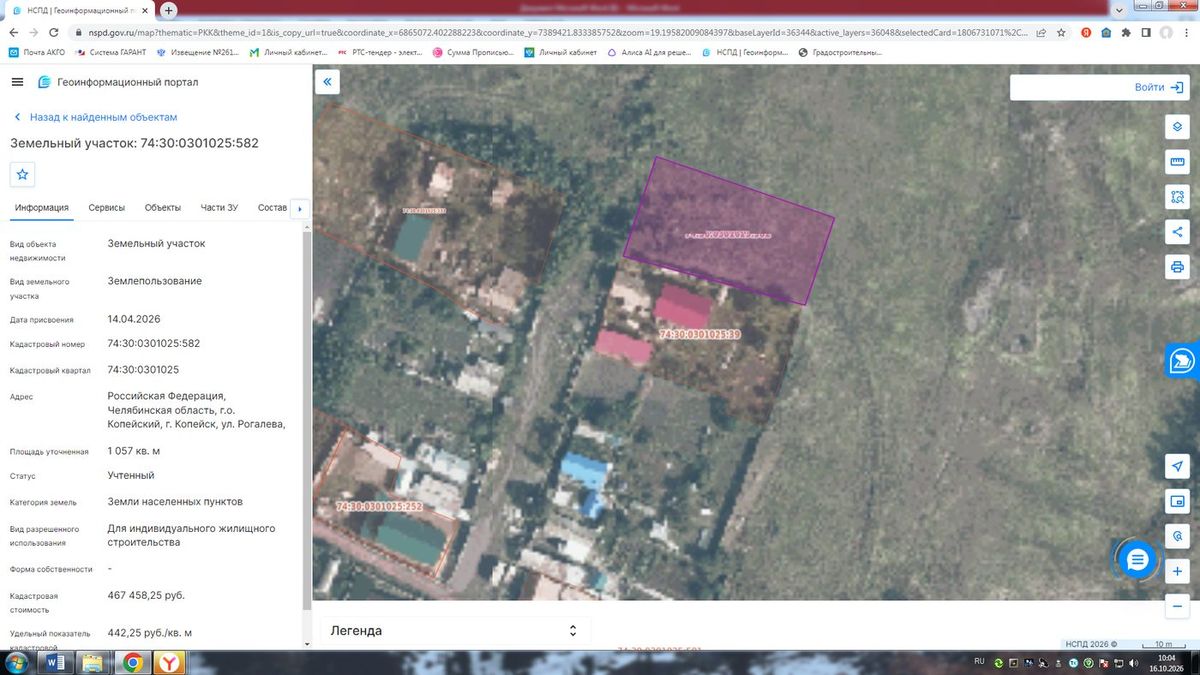Open the Объекты tab
This screenshot has height=675, width=1200.
(163, 208)
